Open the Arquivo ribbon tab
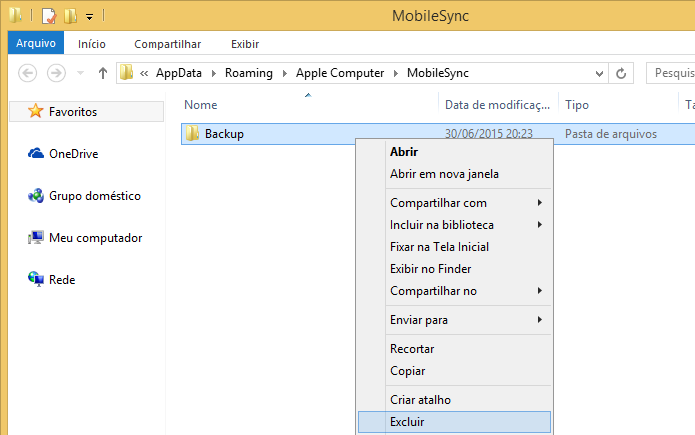Image resolution: width=695 pixels, height=435 pixels. (36, 43)
